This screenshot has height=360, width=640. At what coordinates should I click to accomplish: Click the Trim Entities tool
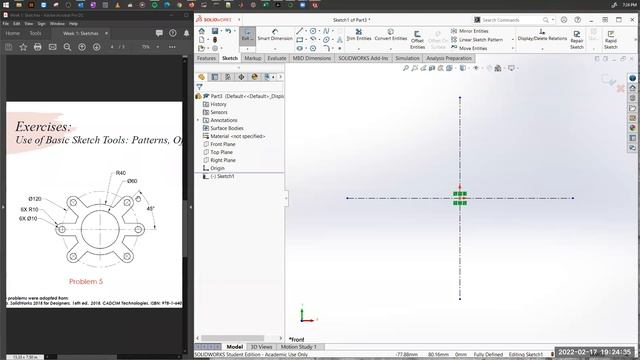pos(359,35)
